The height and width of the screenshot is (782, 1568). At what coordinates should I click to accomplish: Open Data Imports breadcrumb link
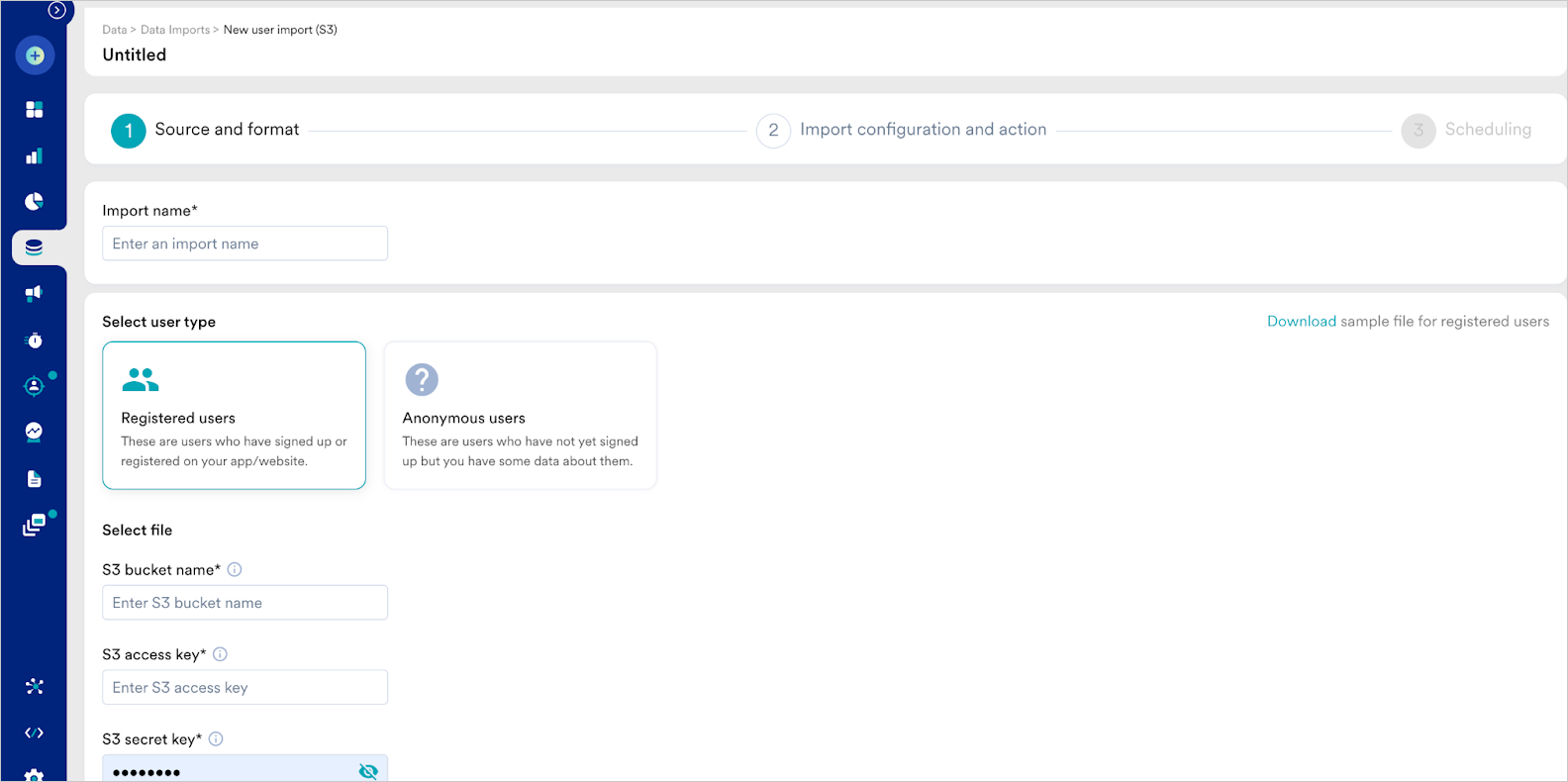(175, 30)
